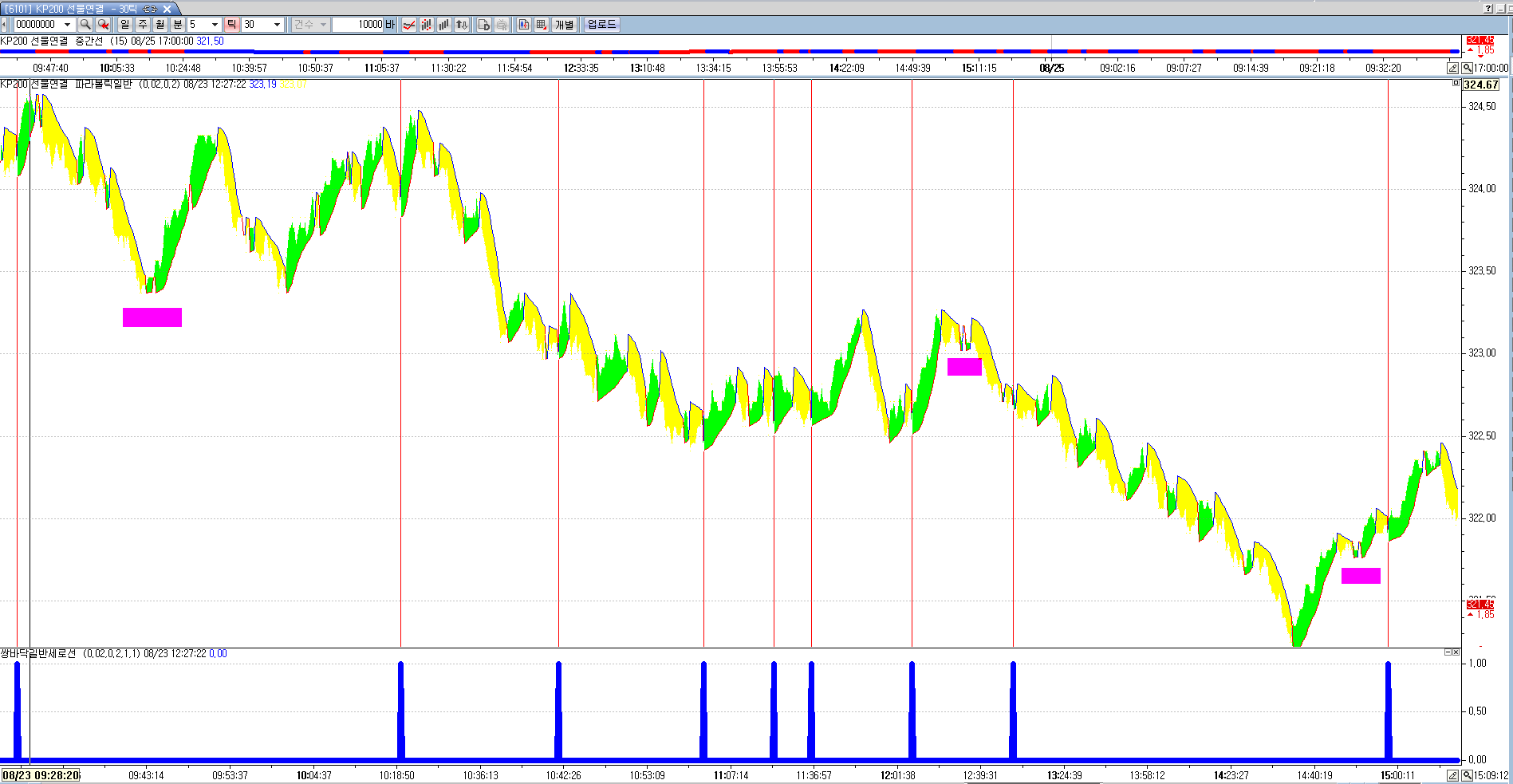Screen dimensions: 1513x784
Task: Open the symbol code 00000000 dropdown
Action: click(x=68, y=25)
